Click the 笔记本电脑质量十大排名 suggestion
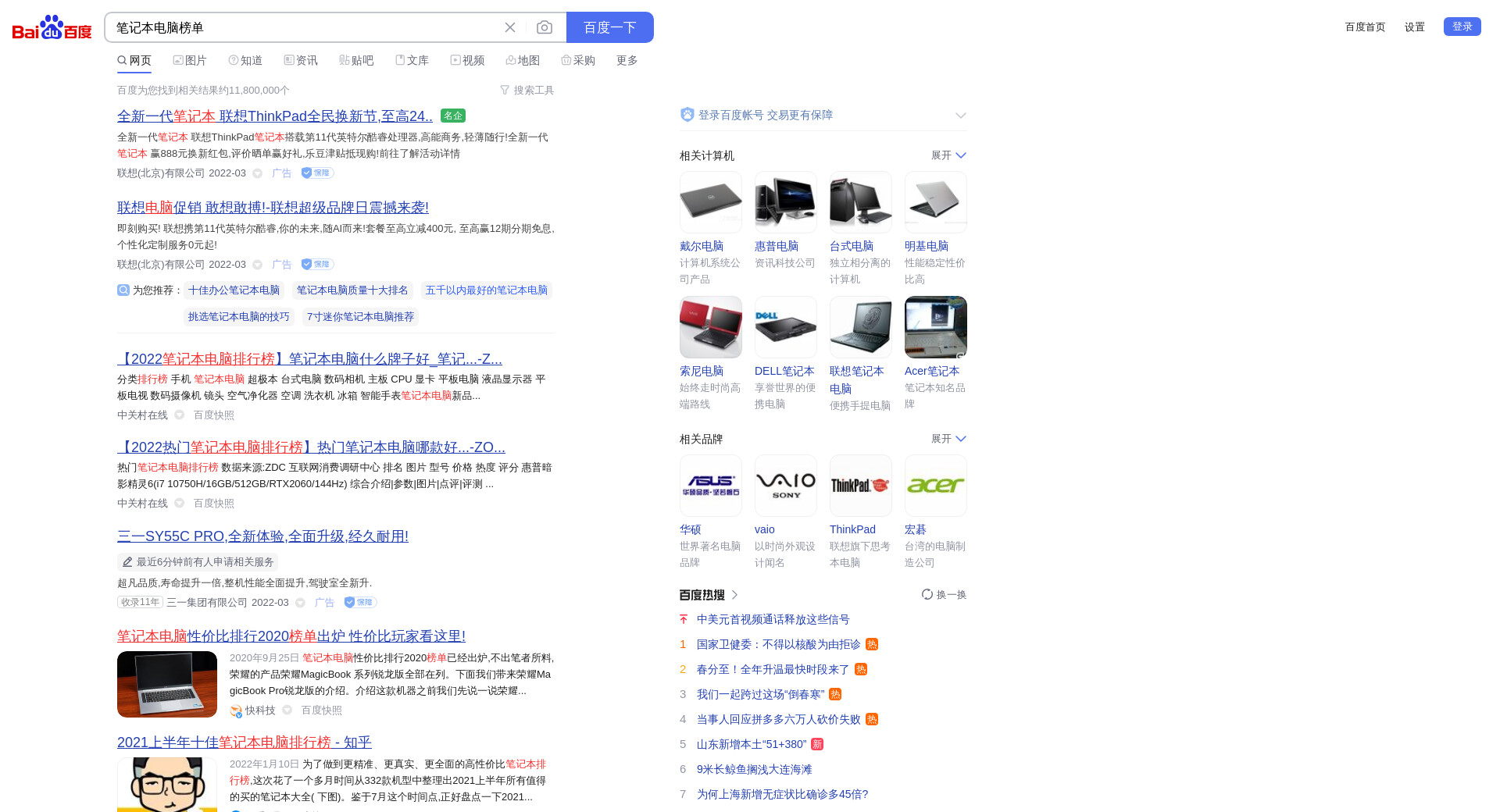The width and height of the screenshot is (1500, 812). click(352, 290)
